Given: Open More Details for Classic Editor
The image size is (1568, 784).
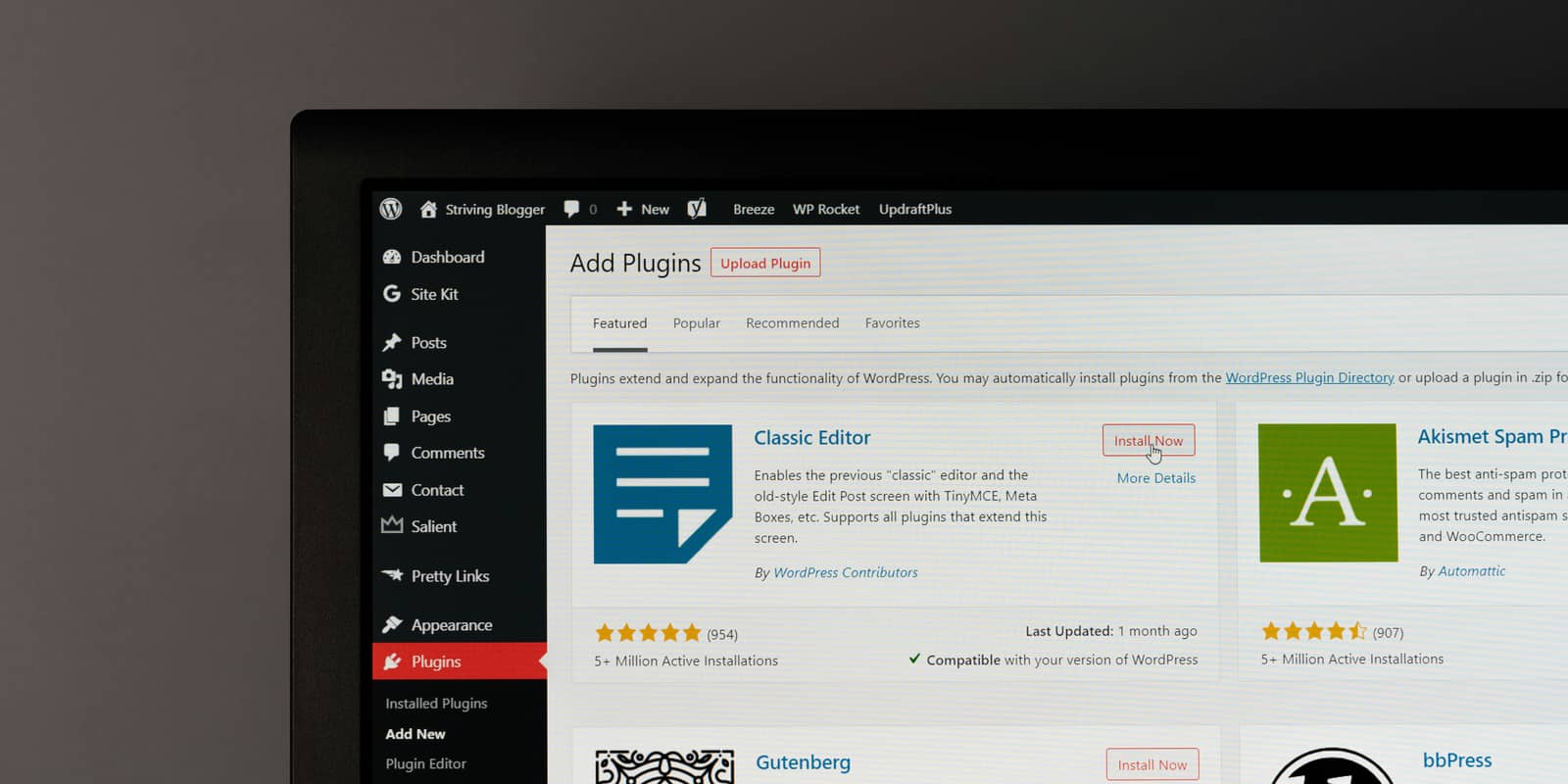Looking at the screenshot, I should 1155,478.
